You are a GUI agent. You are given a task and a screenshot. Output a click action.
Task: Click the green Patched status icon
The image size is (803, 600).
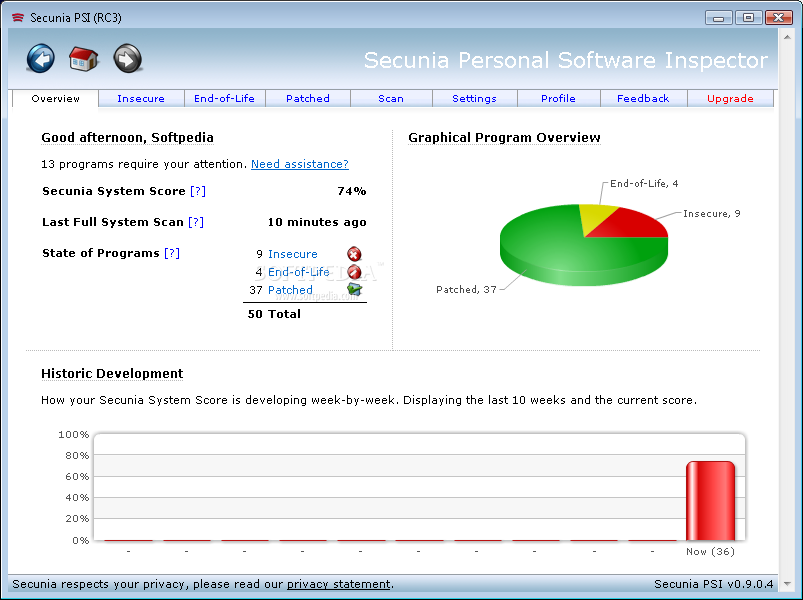tap(354, 290)
